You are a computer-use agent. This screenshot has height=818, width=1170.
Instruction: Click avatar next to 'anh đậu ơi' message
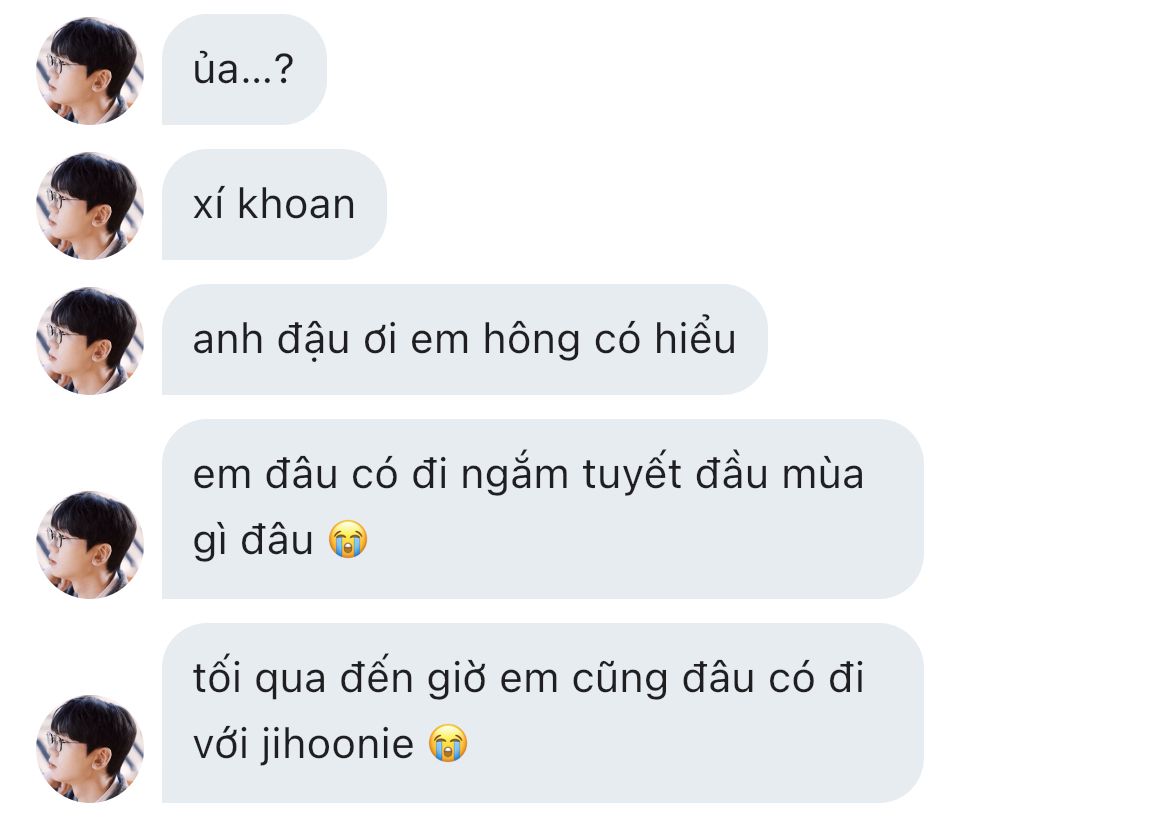[90, 340]
